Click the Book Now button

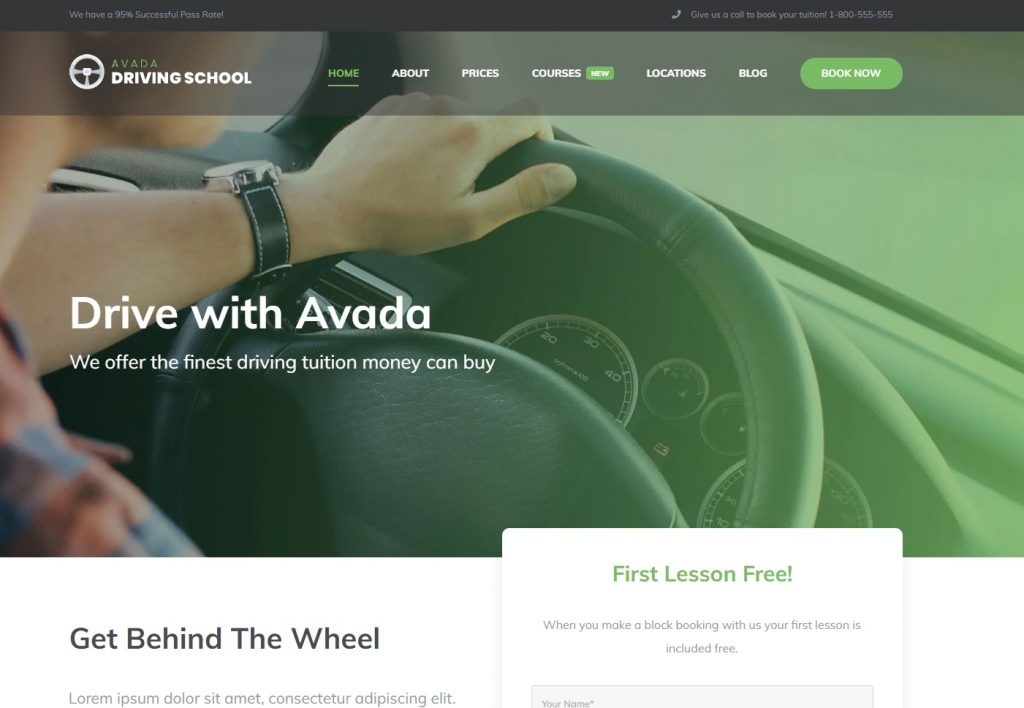pos(851,73)
